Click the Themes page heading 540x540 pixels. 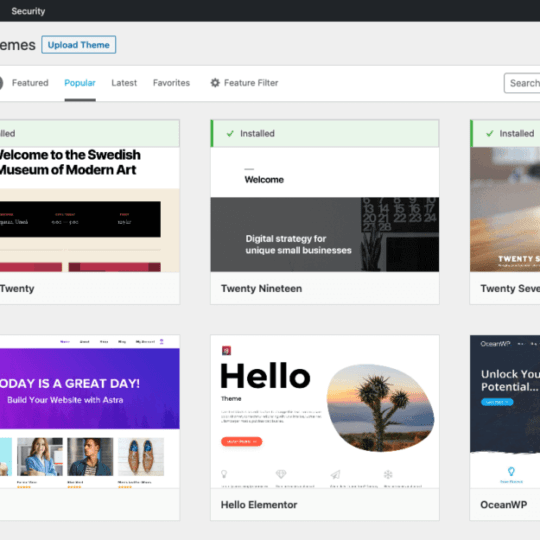tap(18, 45)
